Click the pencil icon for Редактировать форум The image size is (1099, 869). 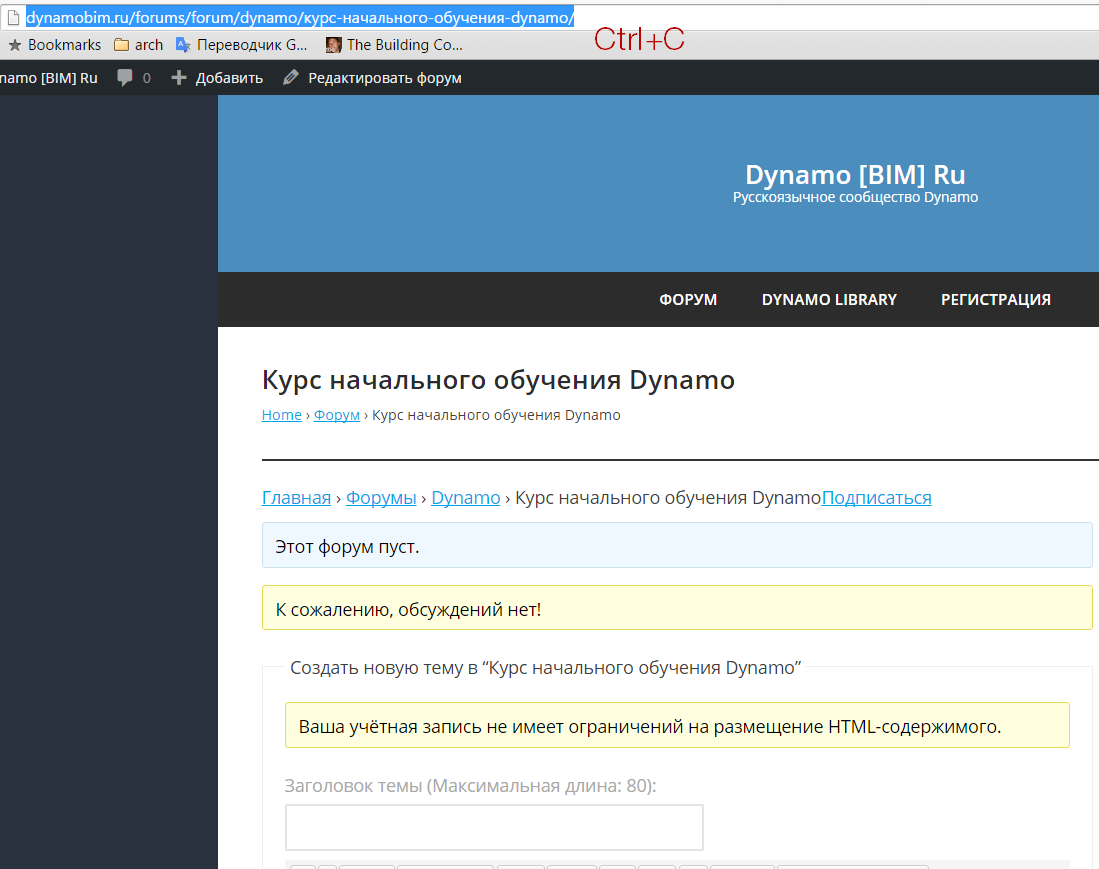tap(291, 77)
